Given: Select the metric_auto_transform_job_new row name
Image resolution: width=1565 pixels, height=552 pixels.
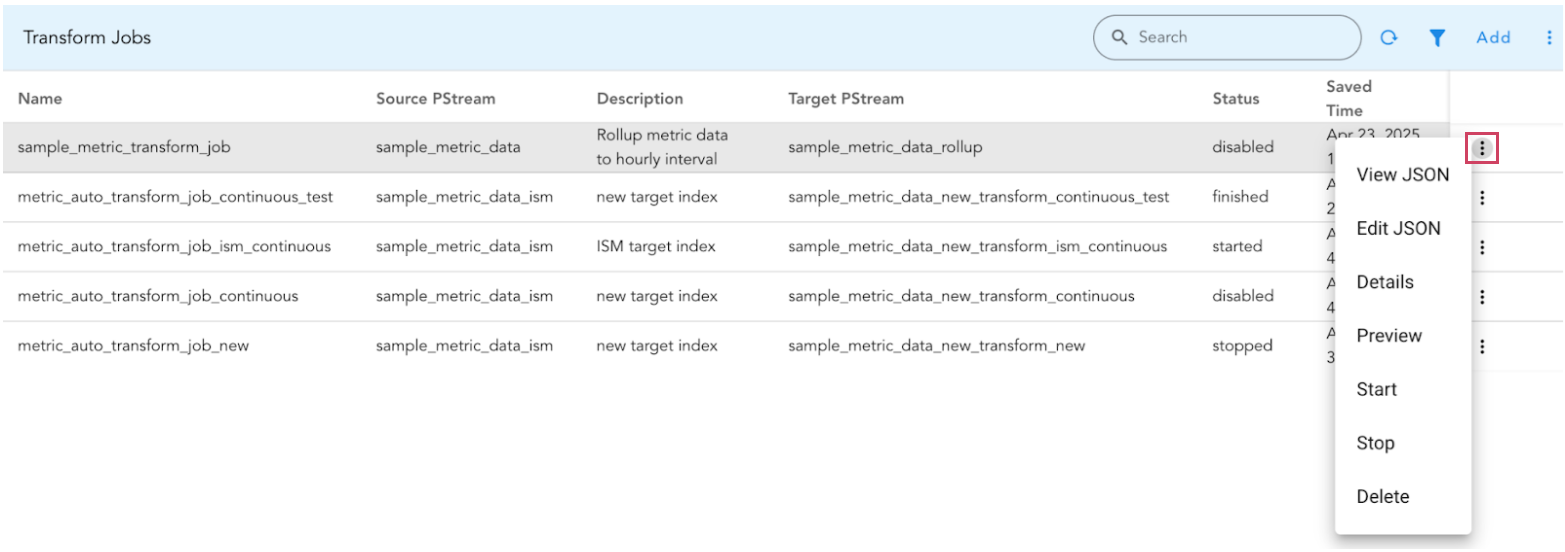Looking at the screenshot, I should (133, 346).
